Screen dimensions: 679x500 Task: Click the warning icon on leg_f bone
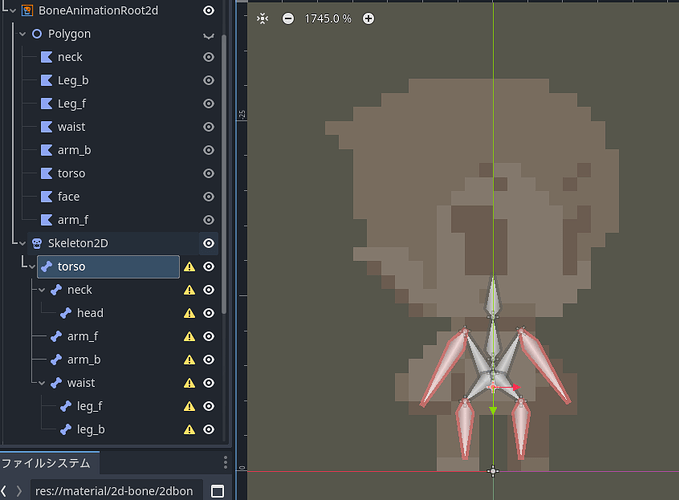pyautogui.click(x=189, y=406)
